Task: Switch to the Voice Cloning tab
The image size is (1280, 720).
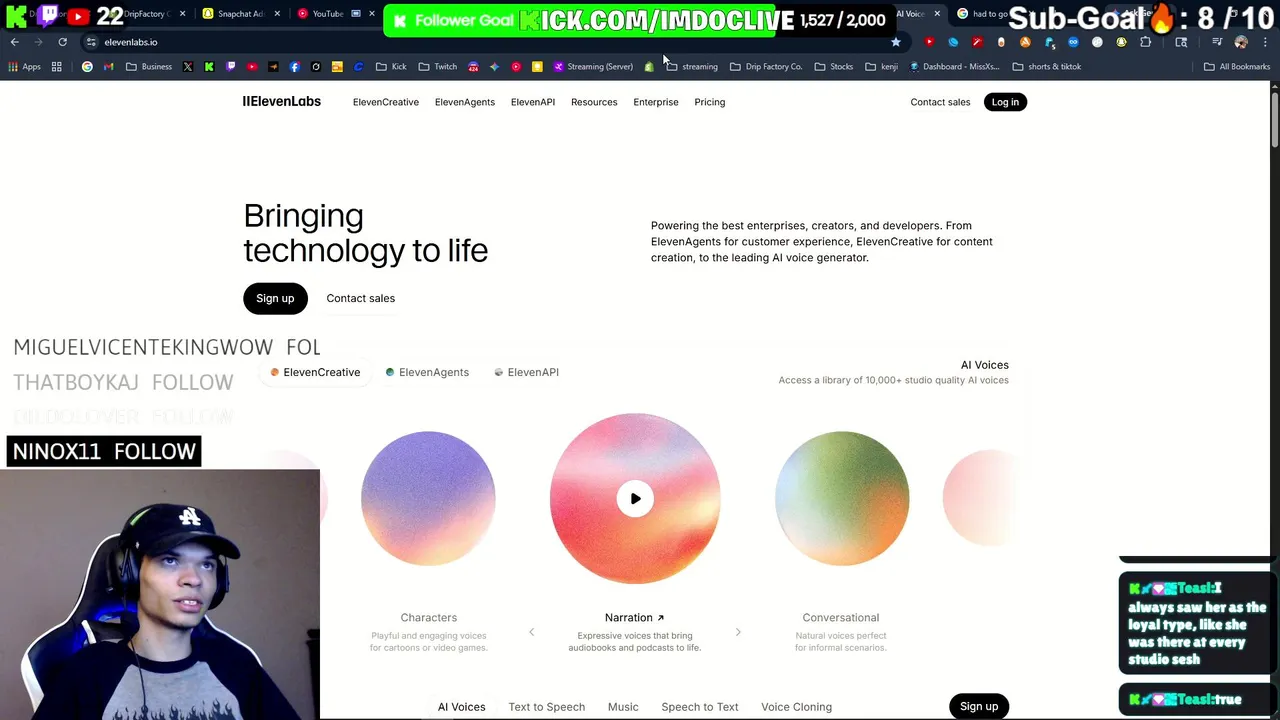Action: pyautogui.click(x=796, y=707)
